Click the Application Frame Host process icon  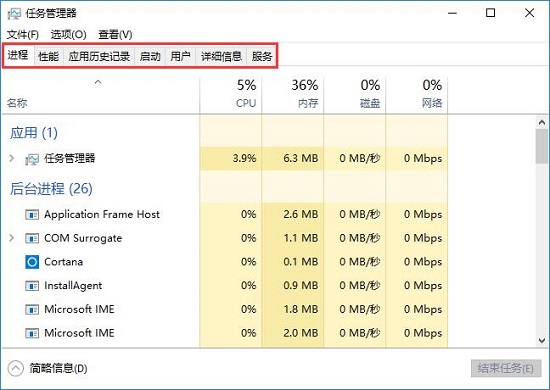pyautogui.click(x=32, y=214)
